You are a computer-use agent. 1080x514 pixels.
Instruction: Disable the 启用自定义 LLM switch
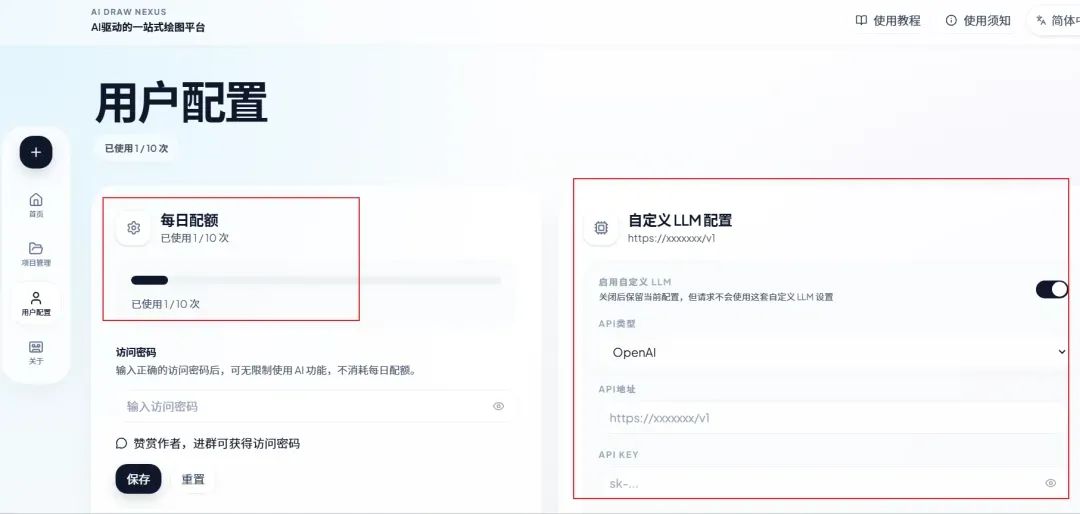[x=1052, y=289]
